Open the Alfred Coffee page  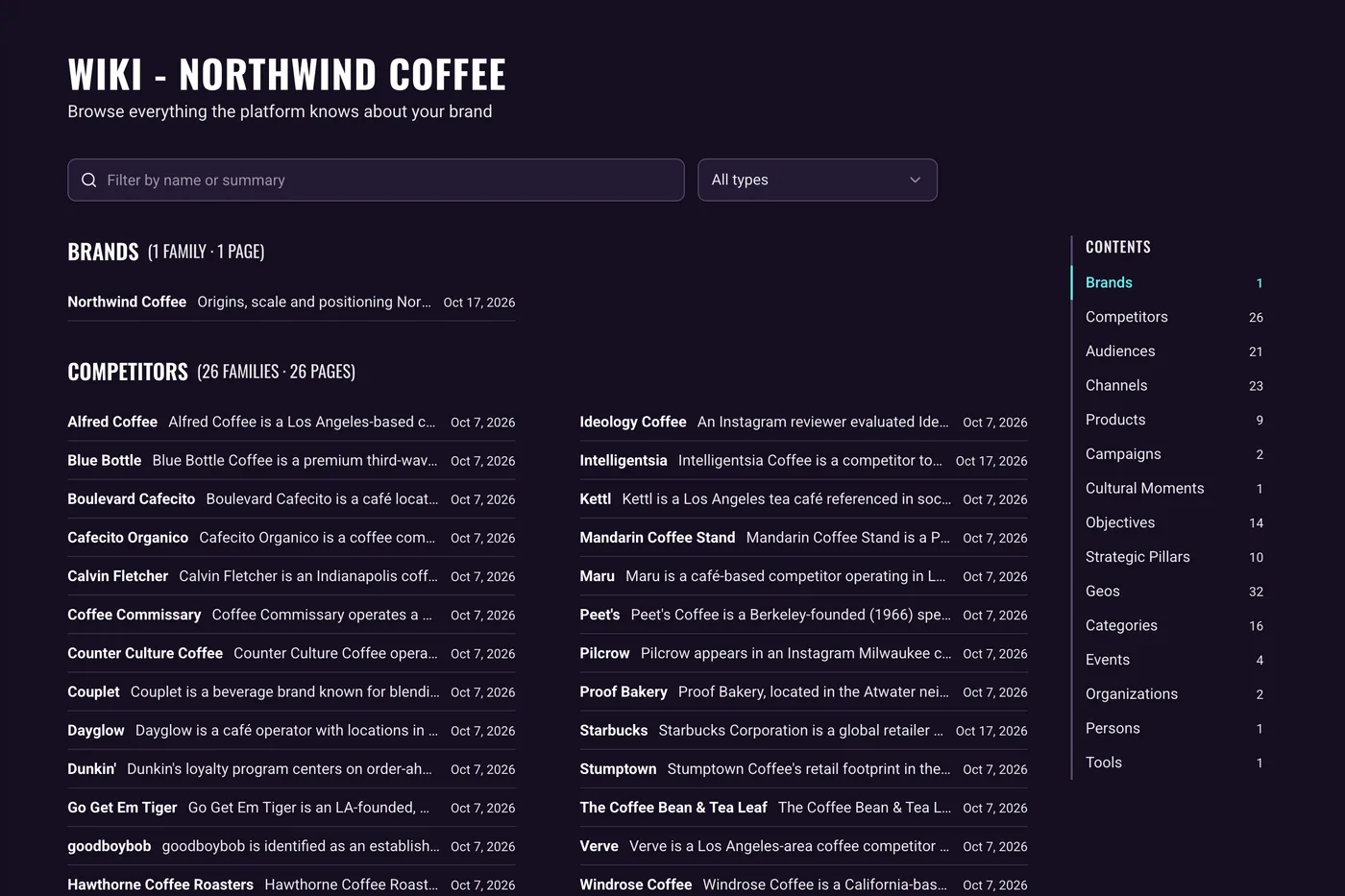(291, 422)
